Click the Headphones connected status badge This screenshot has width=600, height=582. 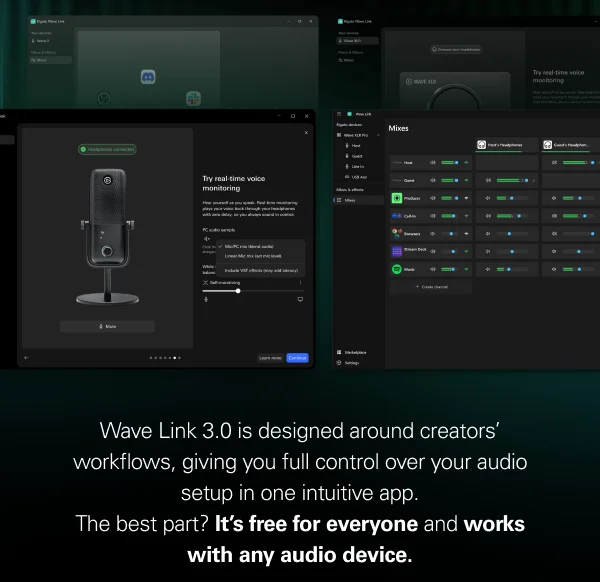pos(107,149)
